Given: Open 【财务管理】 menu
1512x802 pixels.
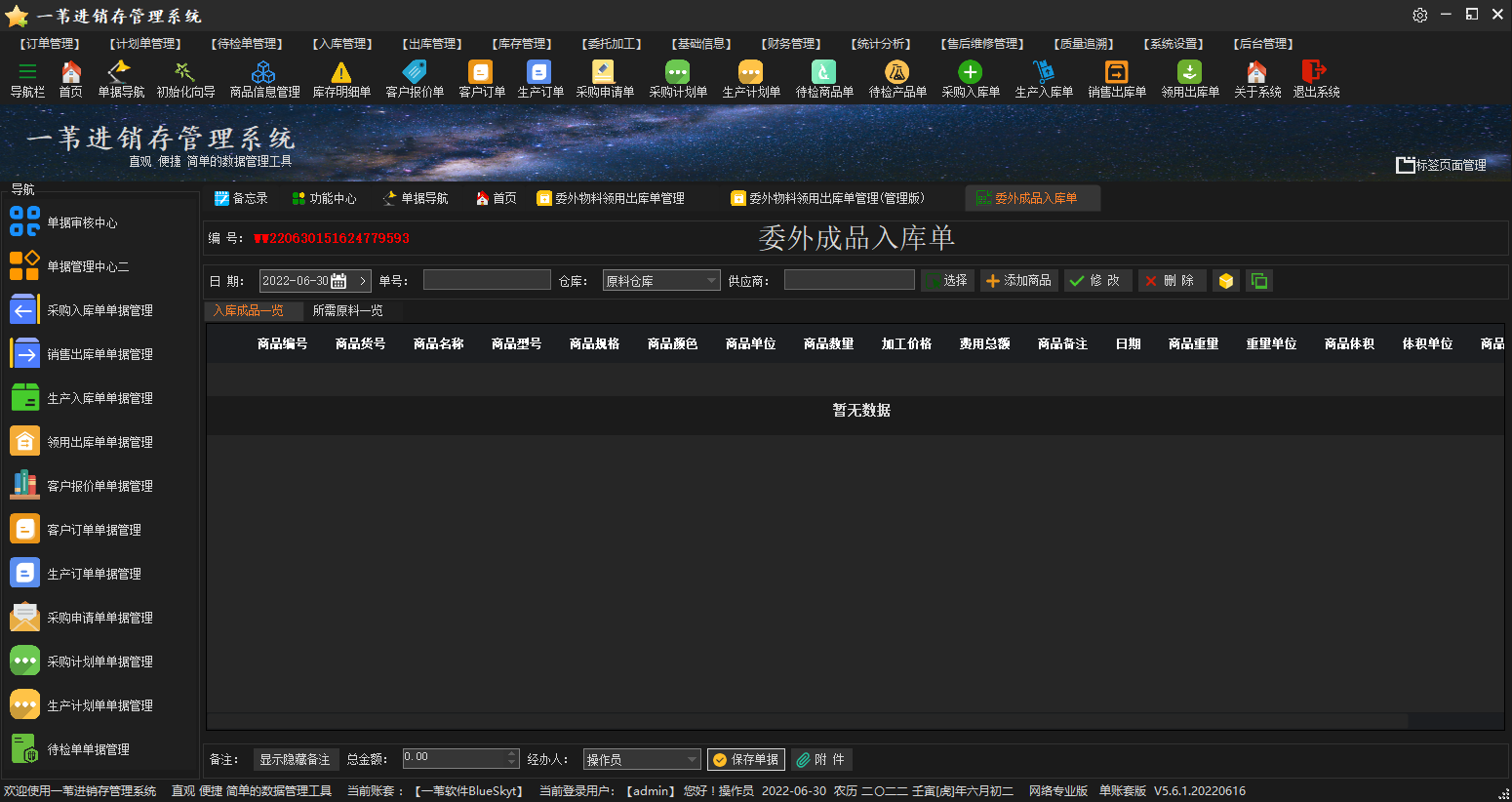Looking at the screenshot, I should click(x=791, y=44).
